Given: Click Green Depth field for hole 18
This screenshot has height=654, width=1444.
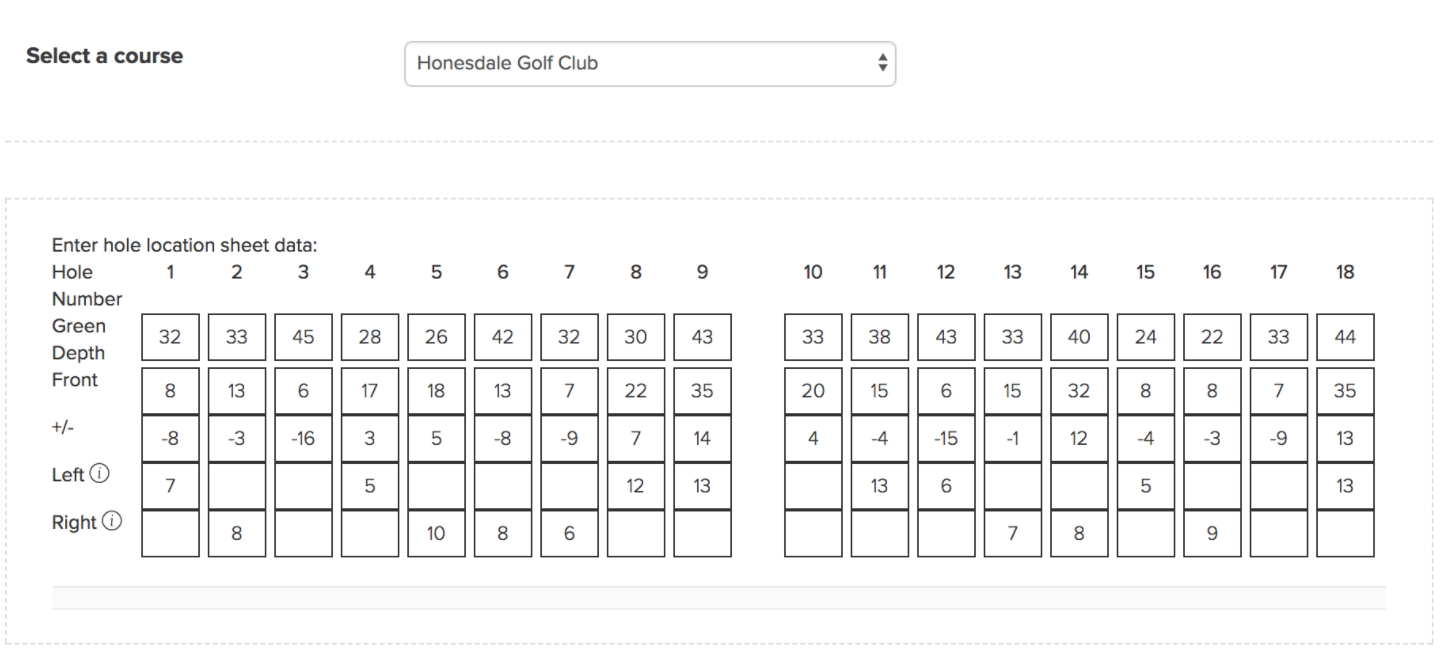Looking at the screenshot, I should point(1345,337).
